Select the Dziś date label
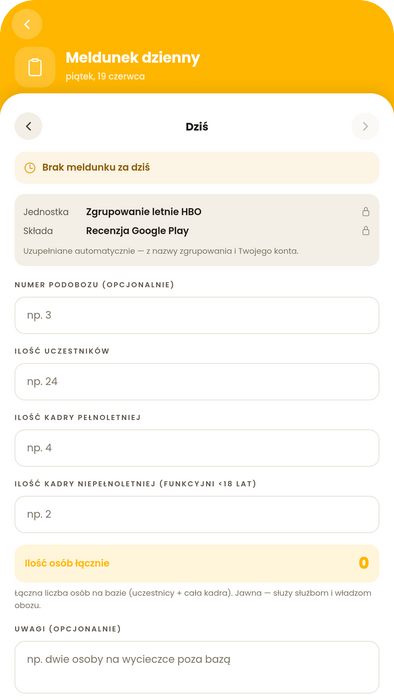394x700 pixels. [197, 127]
